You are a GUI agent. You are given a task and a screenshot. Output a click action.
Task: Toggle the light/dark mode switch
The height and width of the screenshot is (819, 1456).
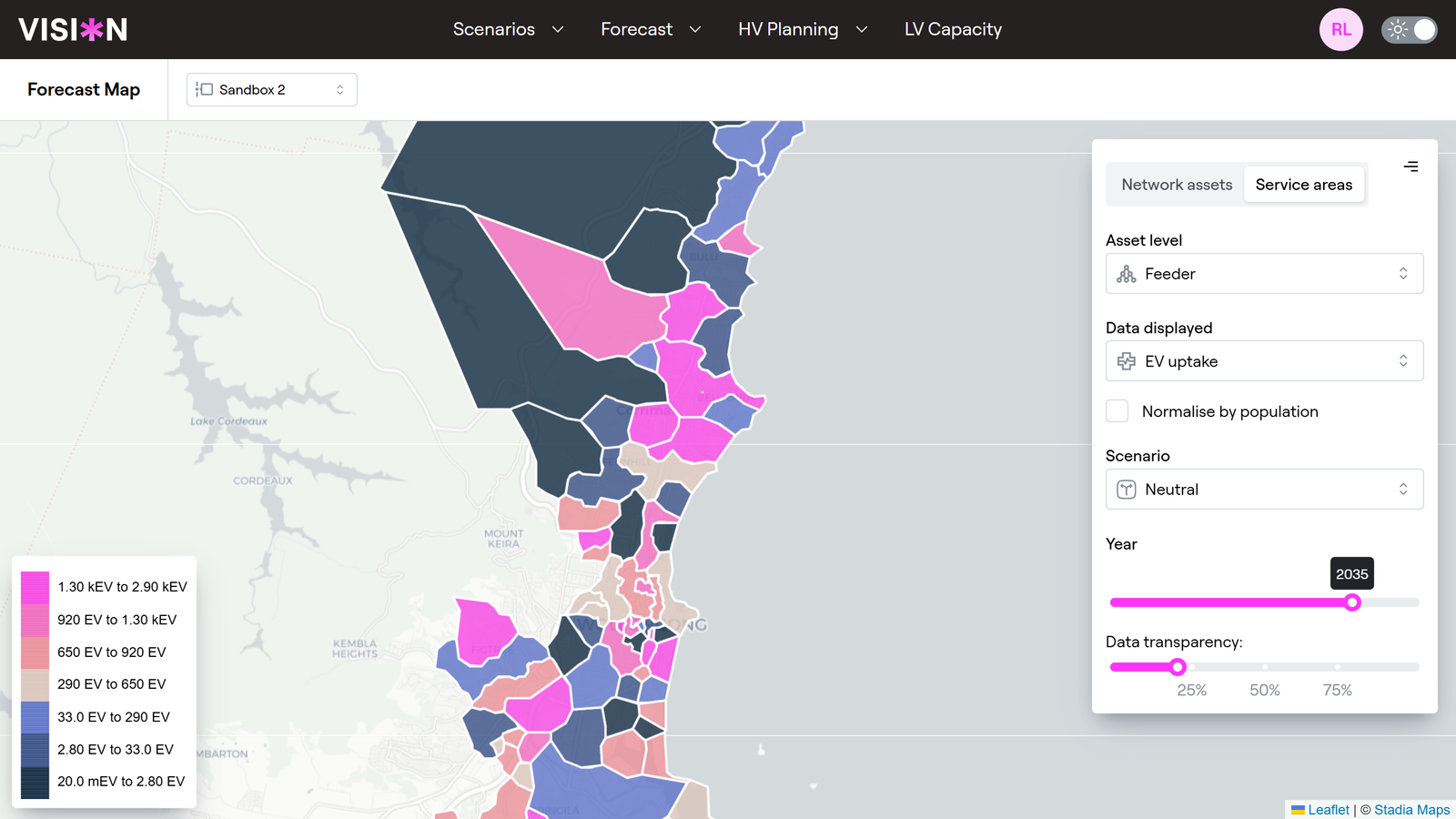coord(1410,29)
